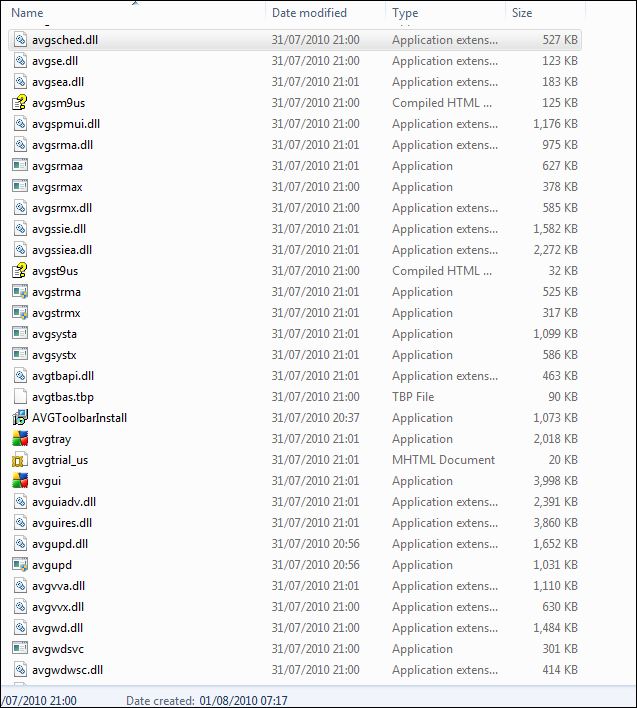The image size is (637, 708).
Task: Click the 301 KB size of avgwdsvc
Action: (x=560, y=649)
